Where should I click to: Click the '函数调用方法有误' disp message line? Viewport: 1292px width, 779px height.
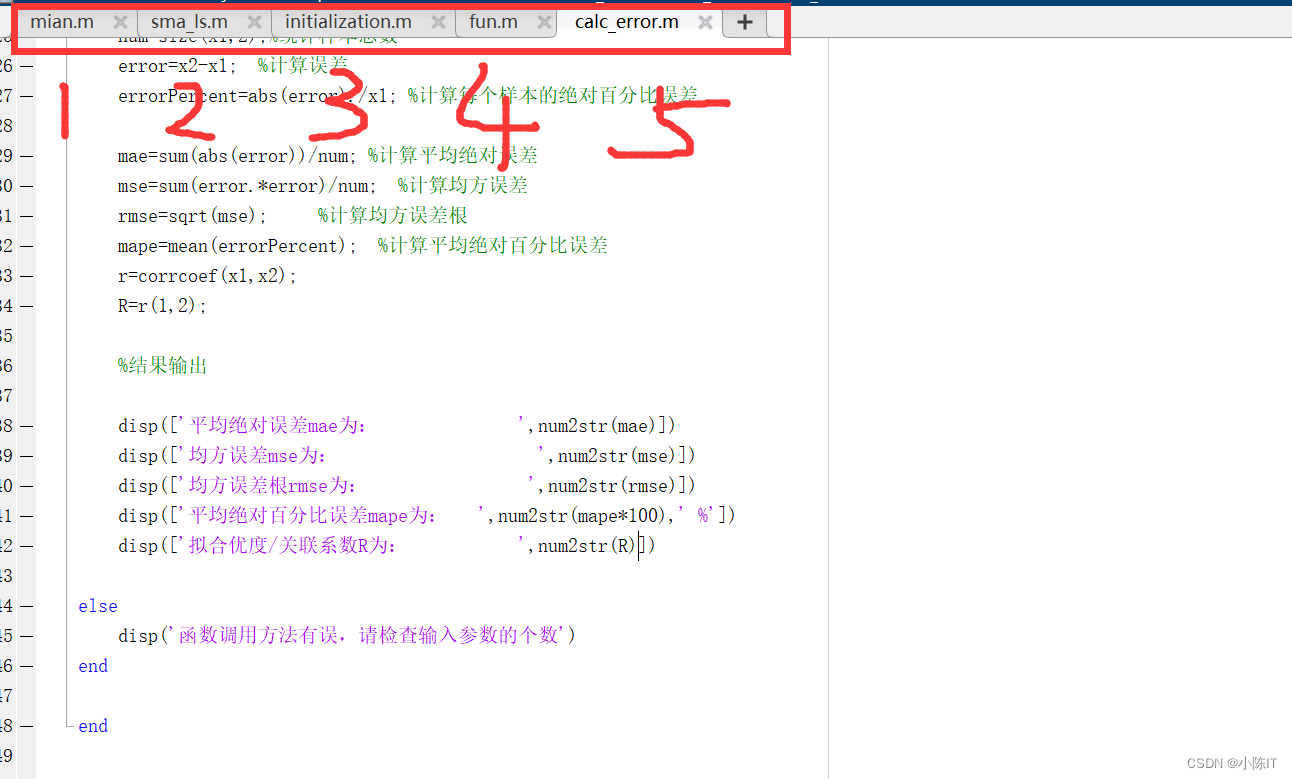pyautogui.click(x=347, y=636)
